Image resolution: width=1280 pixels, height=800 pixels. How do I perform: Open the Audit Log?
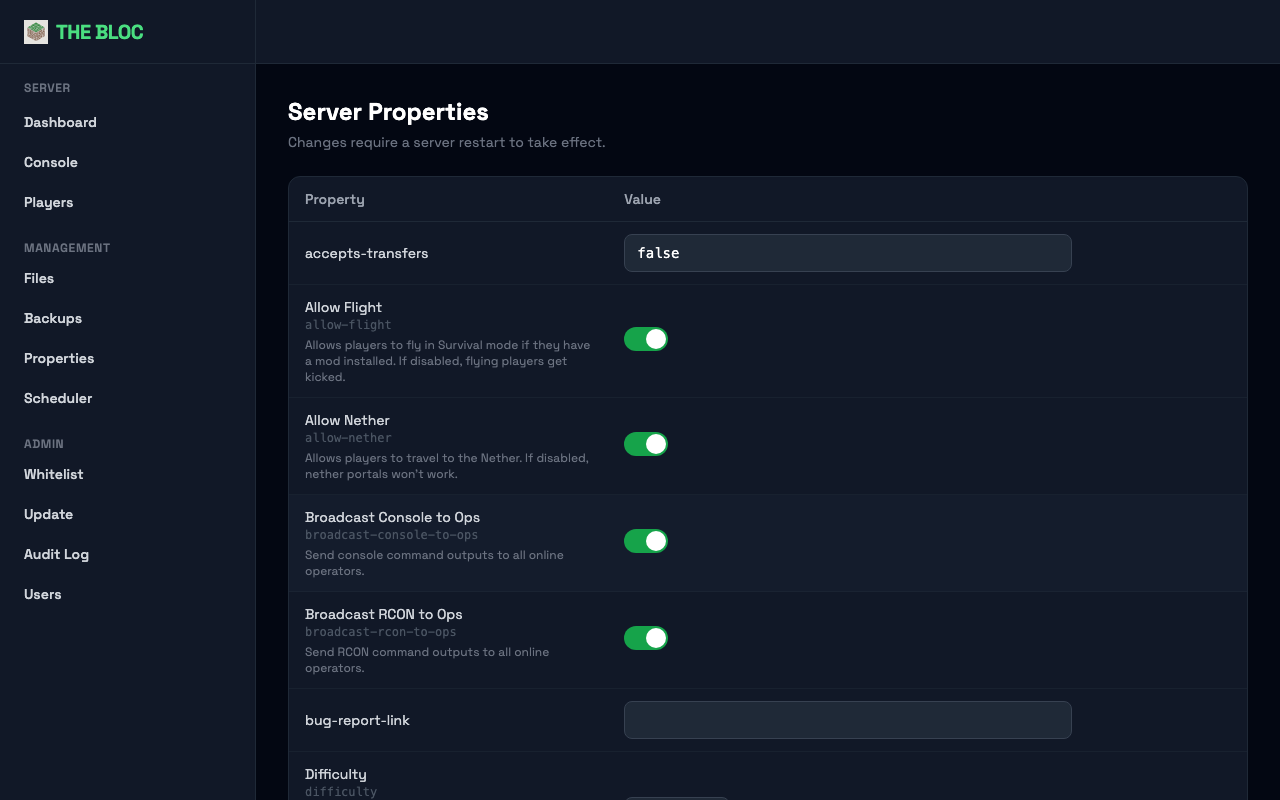pyautogui.click(x=56, y=554)
